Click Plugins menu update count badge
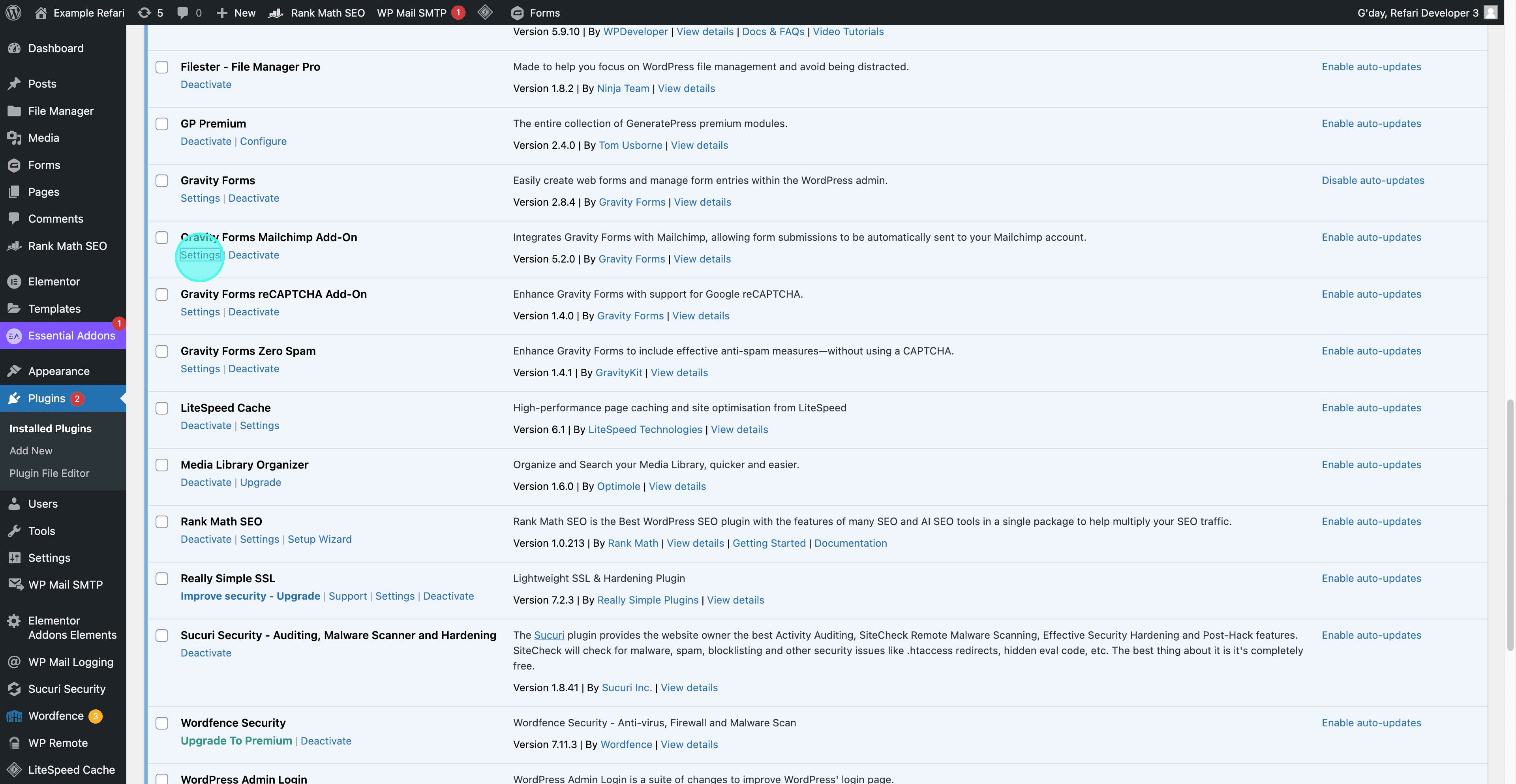This screenshot has height=784, width=1516. tap(77, 398)
